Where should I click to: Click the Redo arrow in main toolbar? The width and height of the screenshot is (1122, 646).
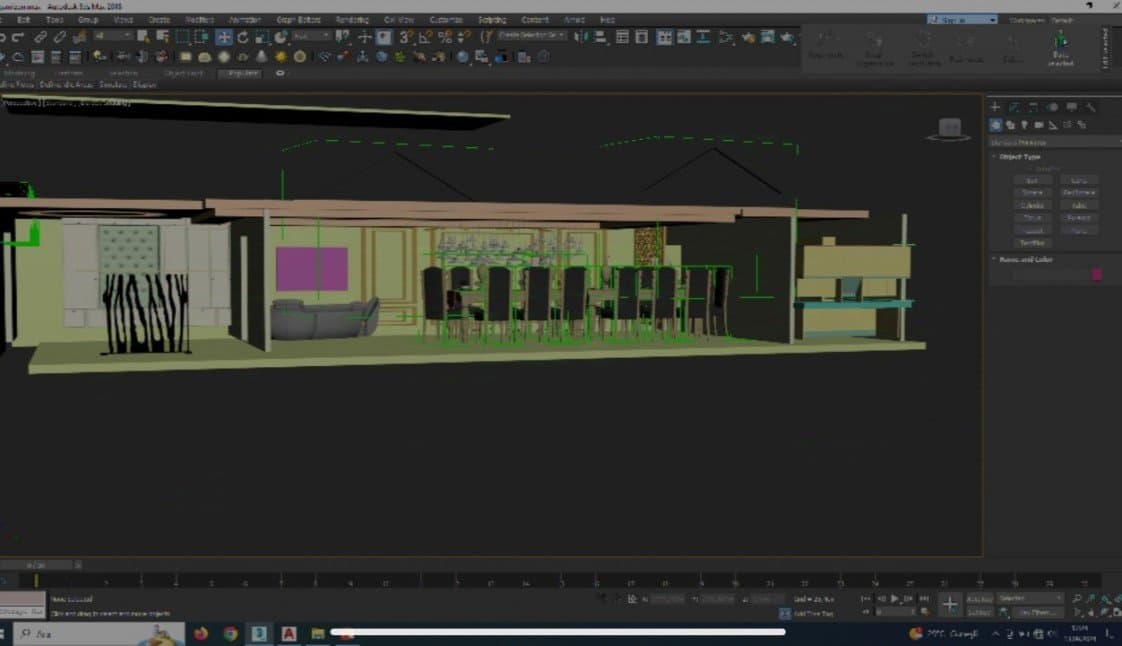tap(19, 37)
